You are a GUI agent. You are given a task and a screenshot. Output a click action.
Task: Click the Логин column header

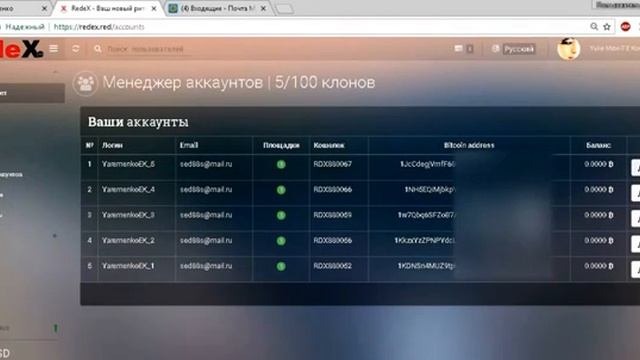pyautogui.click(x=113, y=145)
